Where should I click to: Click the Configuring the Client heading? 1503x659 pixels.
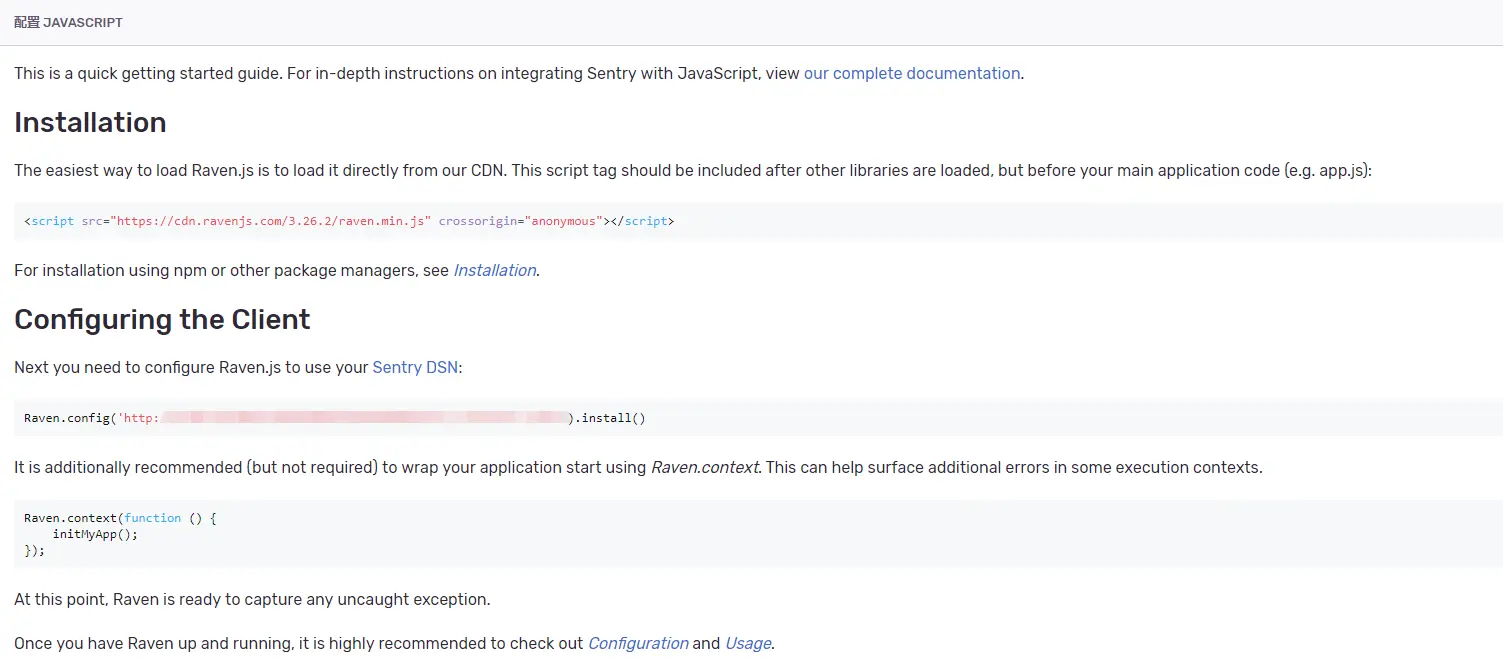[162, 319]
